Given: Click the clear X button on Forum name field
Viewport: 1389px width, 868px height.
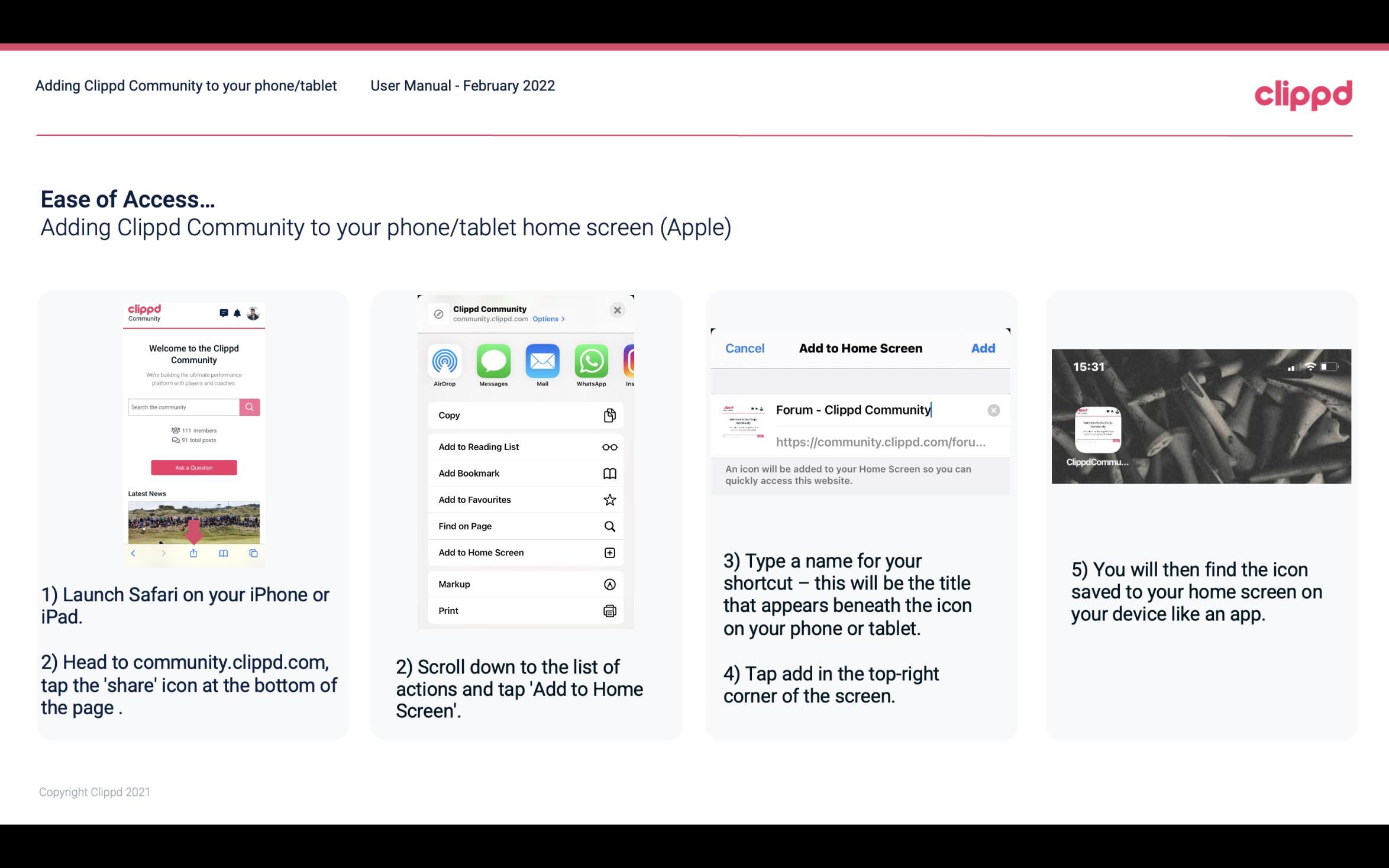Looking at the screenshot, I should pyautogui.click(x=993, y=409).
